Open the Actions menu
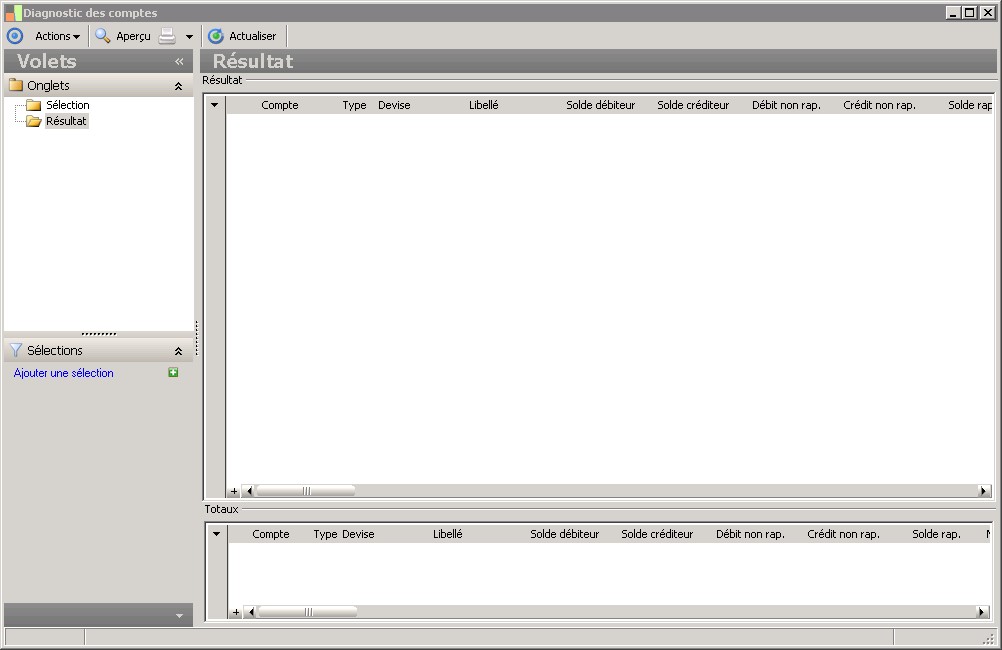This screenshot has height=650, width=1002. click(58, 36)
